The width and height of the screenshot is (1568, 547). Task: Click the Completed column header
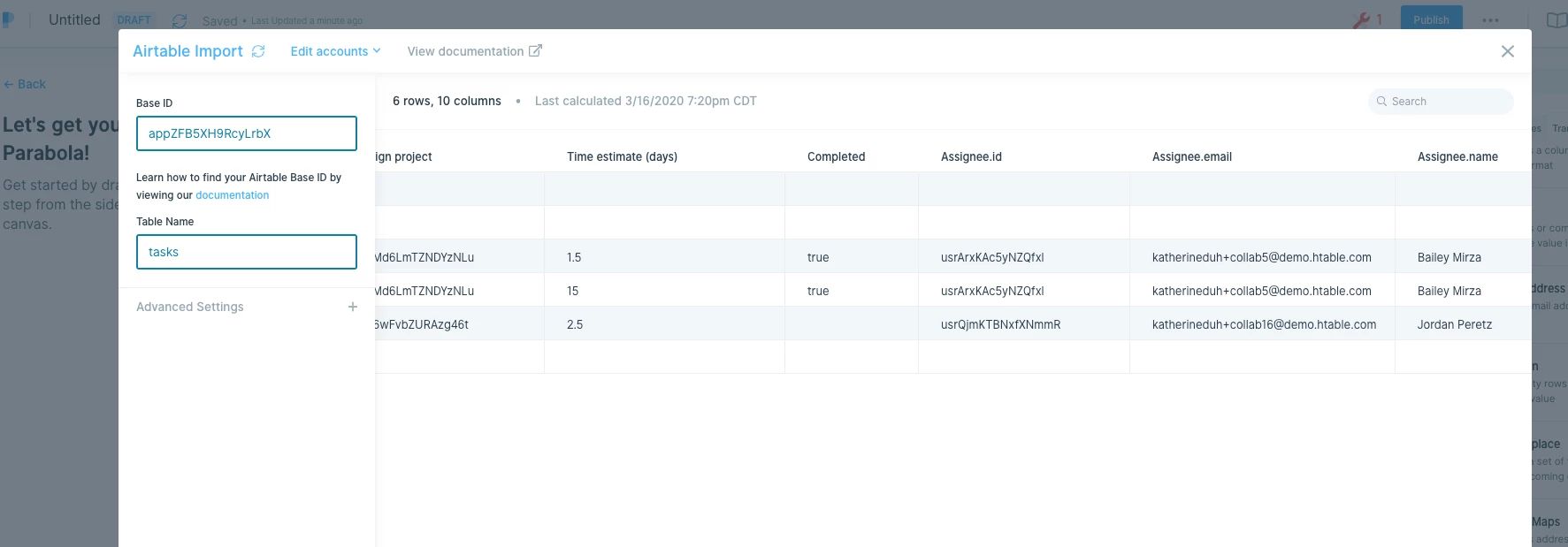click(837, 156)
